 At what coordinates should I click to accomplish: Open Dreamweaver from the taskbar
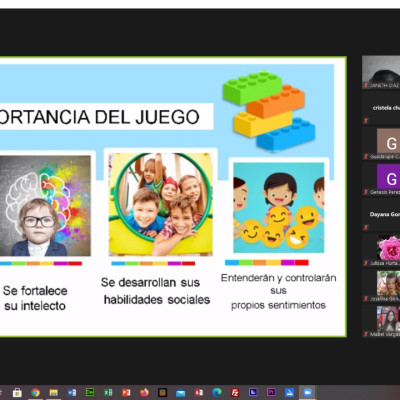[90, 392]
